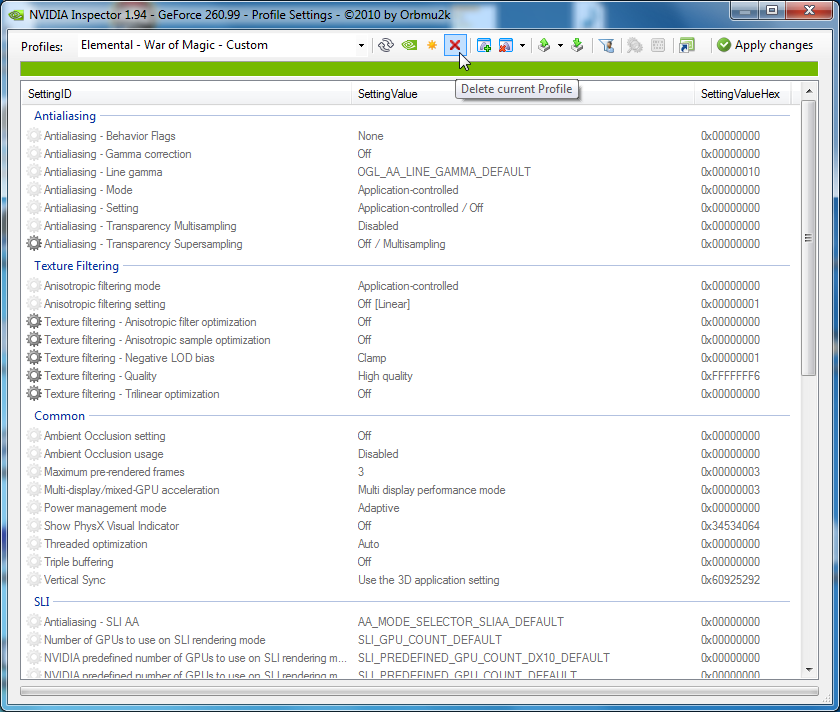Click the import profiles icon

coord(577,45)
